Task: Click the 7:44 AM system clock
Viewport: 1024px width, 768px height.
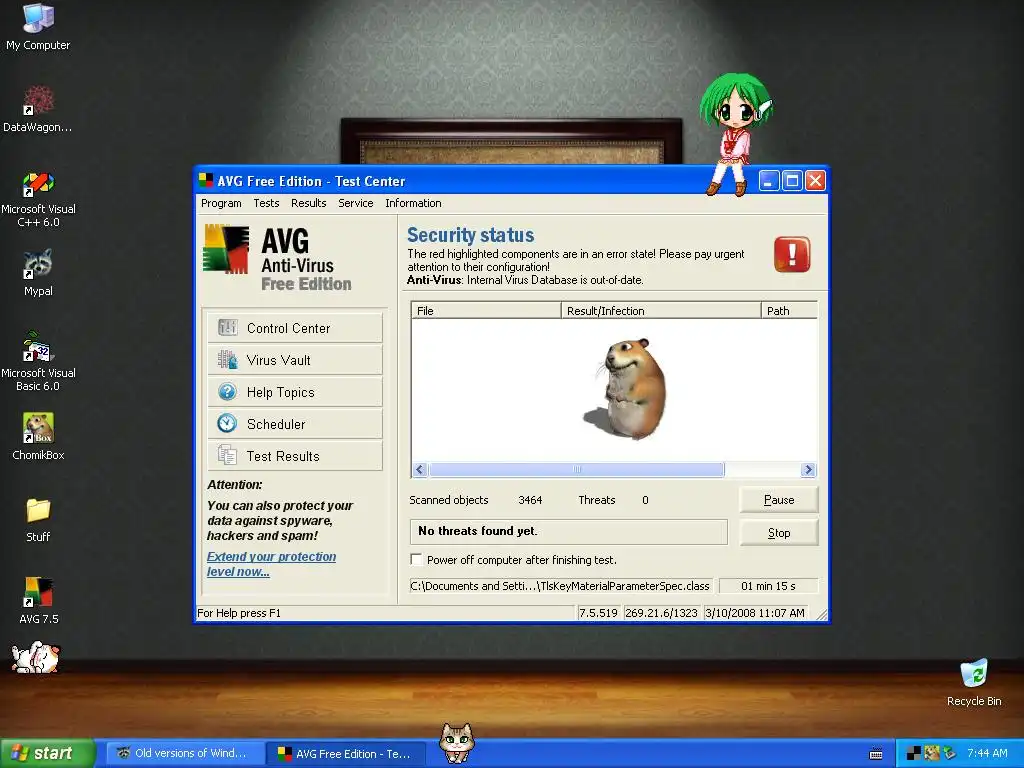Action: (987, 754)
